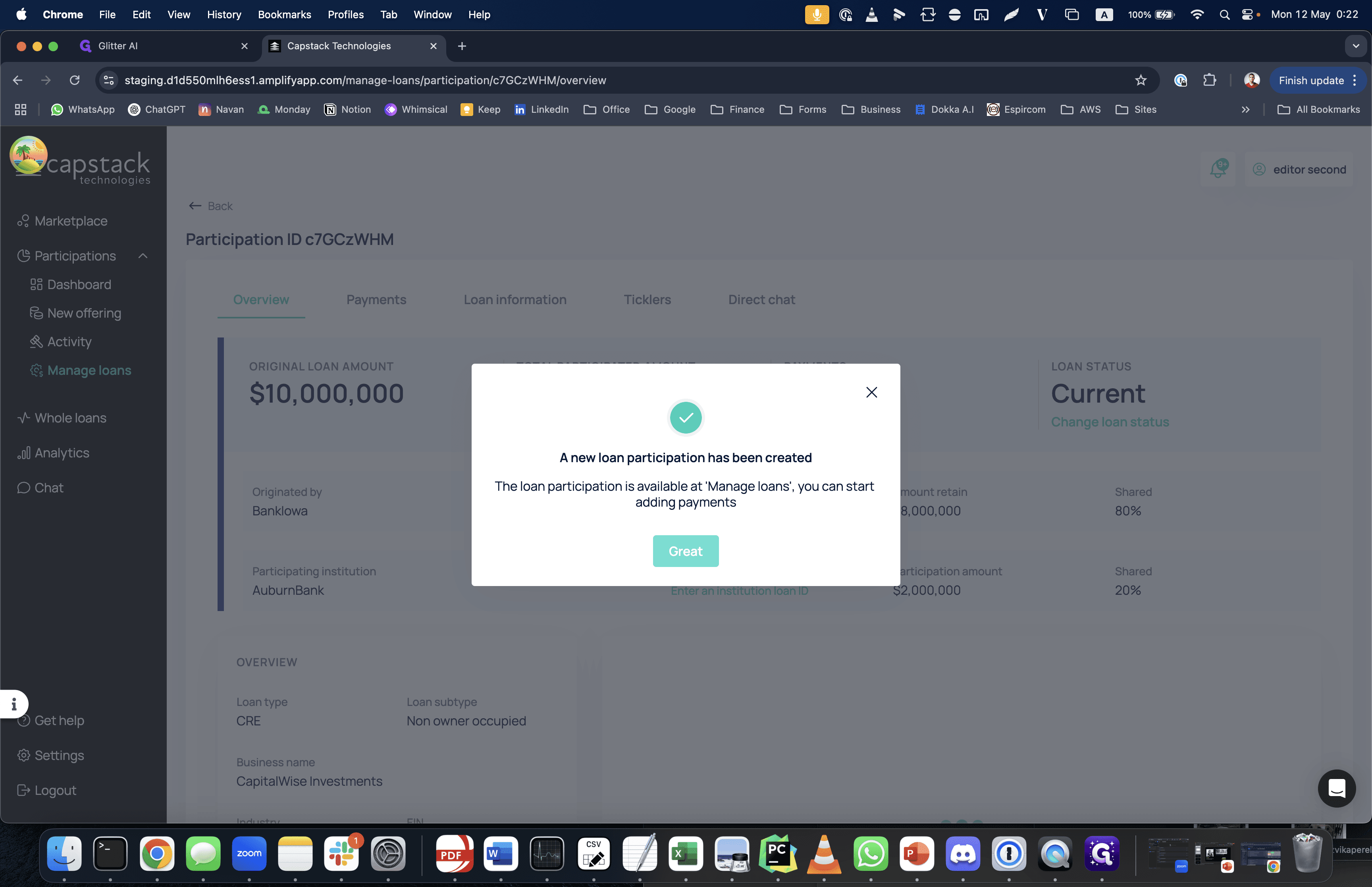
Task: Open a new browser tab
Action: [462, 46]
